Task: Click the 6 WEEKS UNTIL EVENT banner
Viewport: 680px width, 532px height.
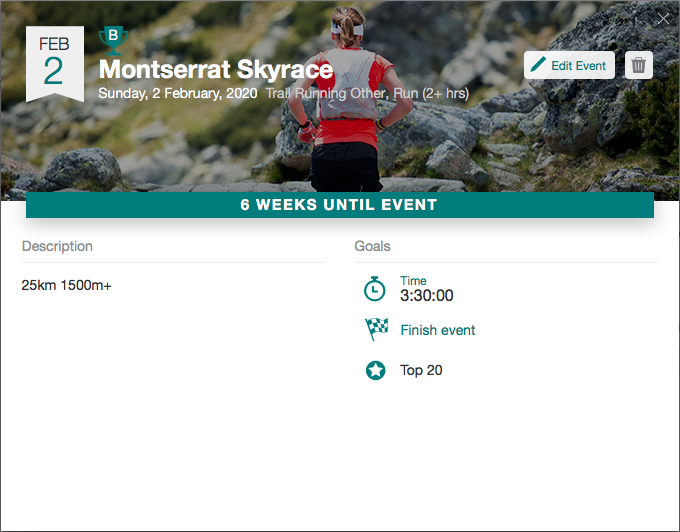Action: (x=340, y=205)
